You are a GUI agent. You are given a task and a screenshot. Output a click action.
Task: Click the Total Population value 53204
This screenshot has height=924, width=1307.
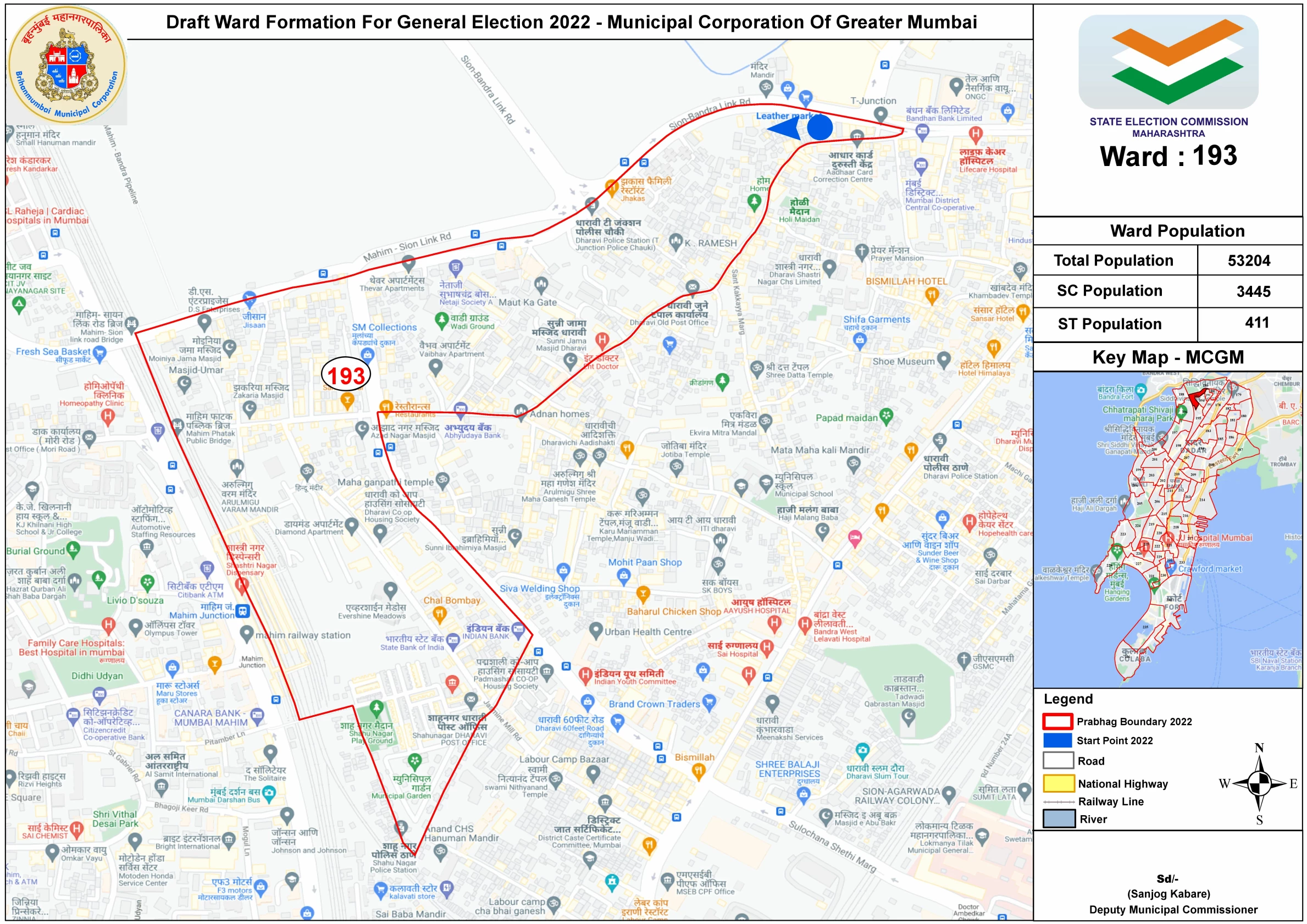1248,261
